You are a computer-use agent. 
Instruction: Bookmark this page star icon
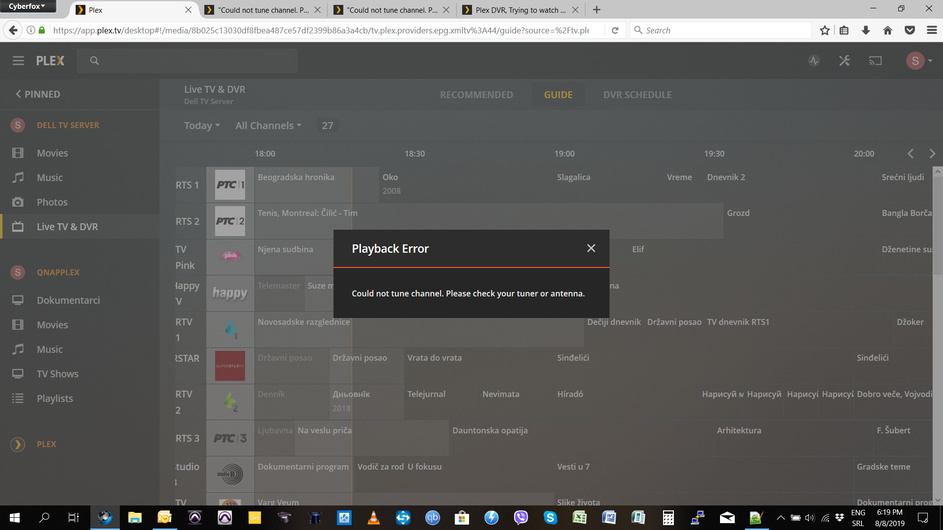[825, 30]
